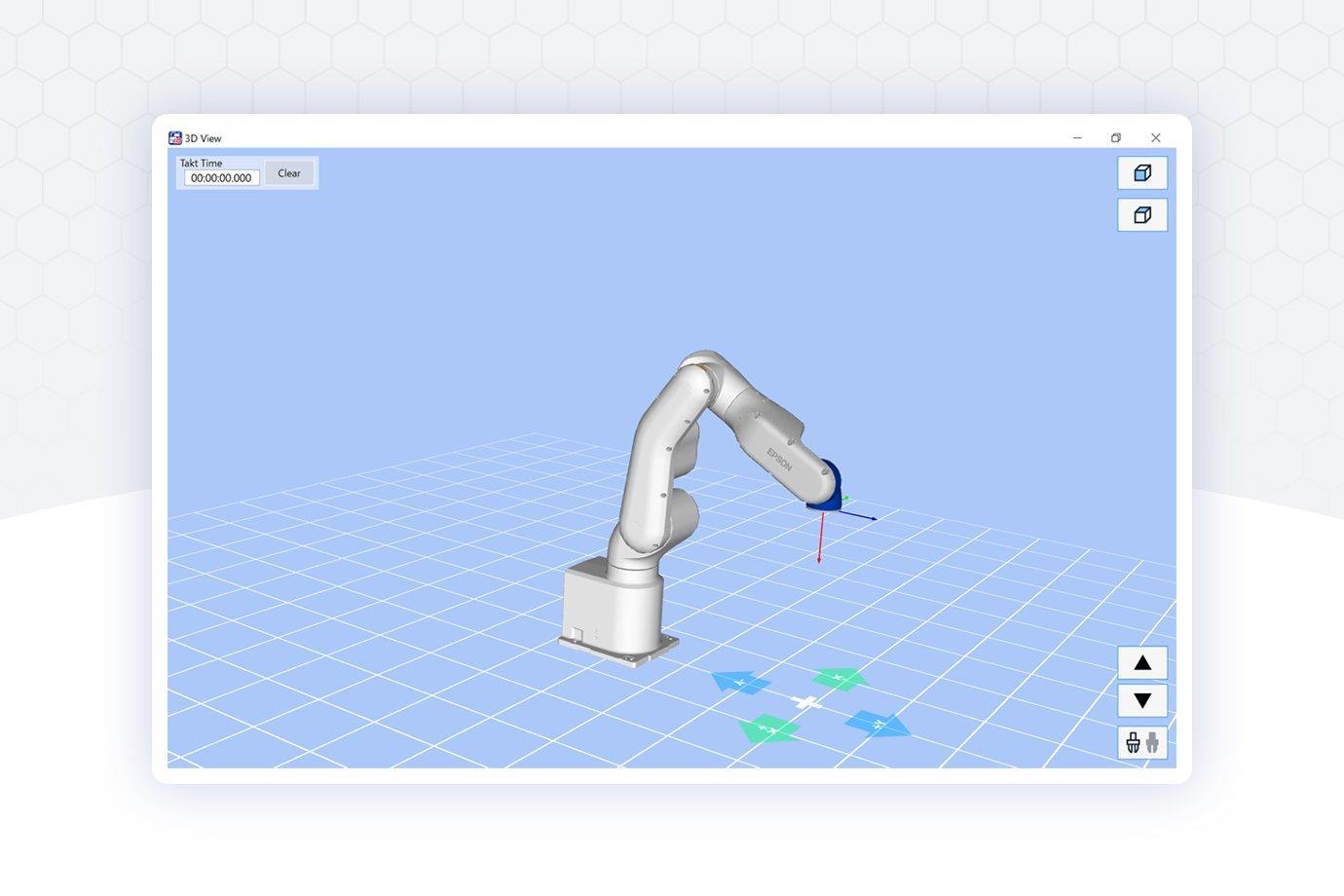Screen dimensions: 1344x896
Task: Click the green -X jog arrow
Action: coord(839,678)
